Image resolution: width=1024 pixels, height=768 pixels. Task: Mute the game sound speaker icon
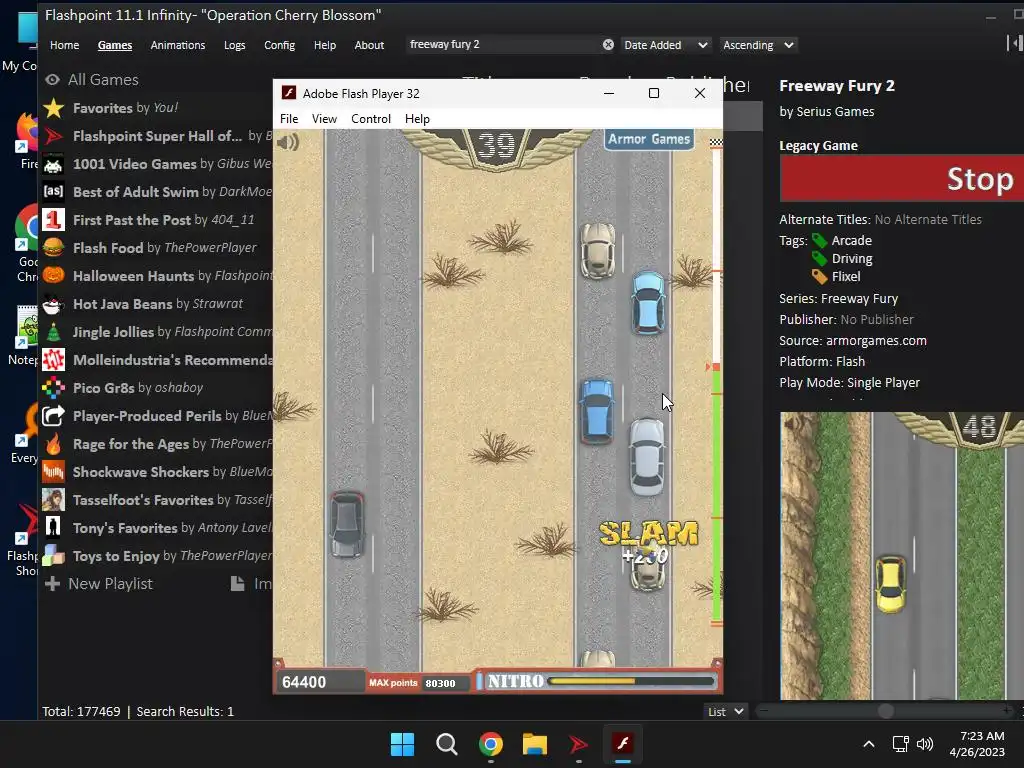[x=287, y=142]
